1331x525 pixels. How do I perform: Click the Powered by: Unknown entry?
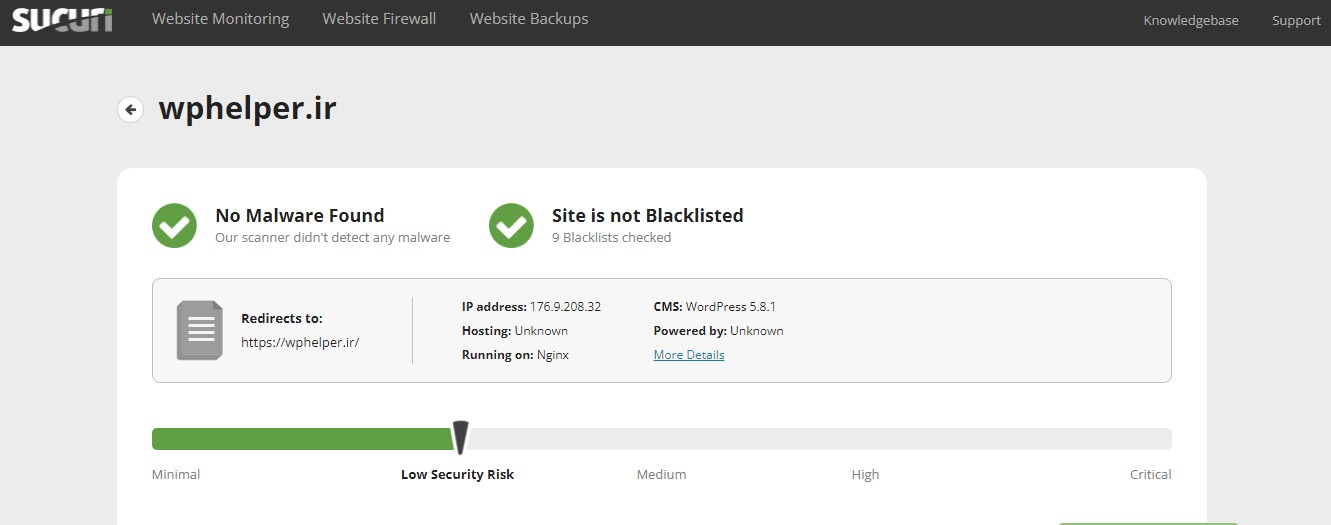(x=719, y=331)
